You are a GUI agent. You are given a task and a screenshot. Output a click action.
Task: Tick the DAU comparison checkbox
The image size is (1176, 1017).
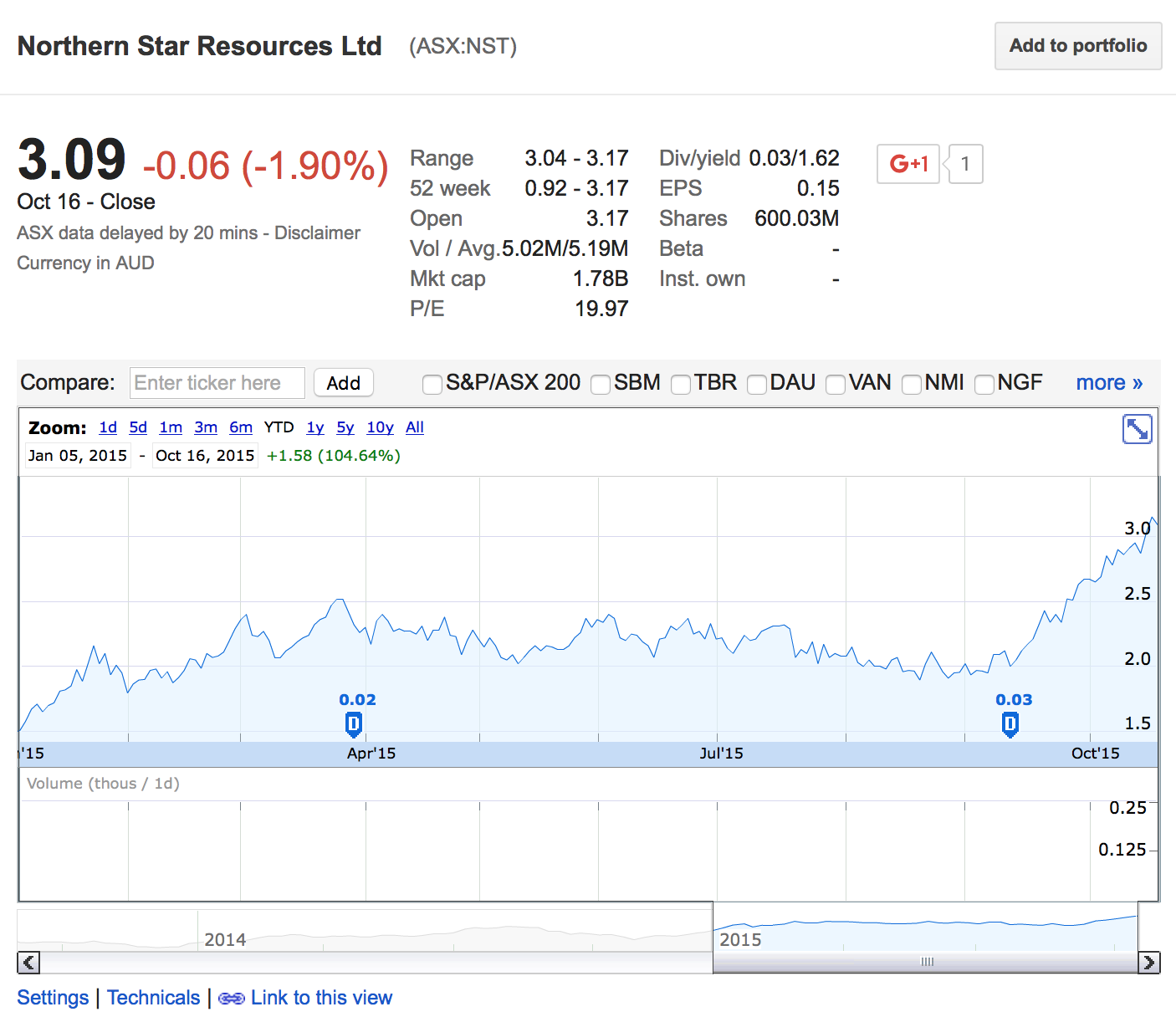point(757,384)
